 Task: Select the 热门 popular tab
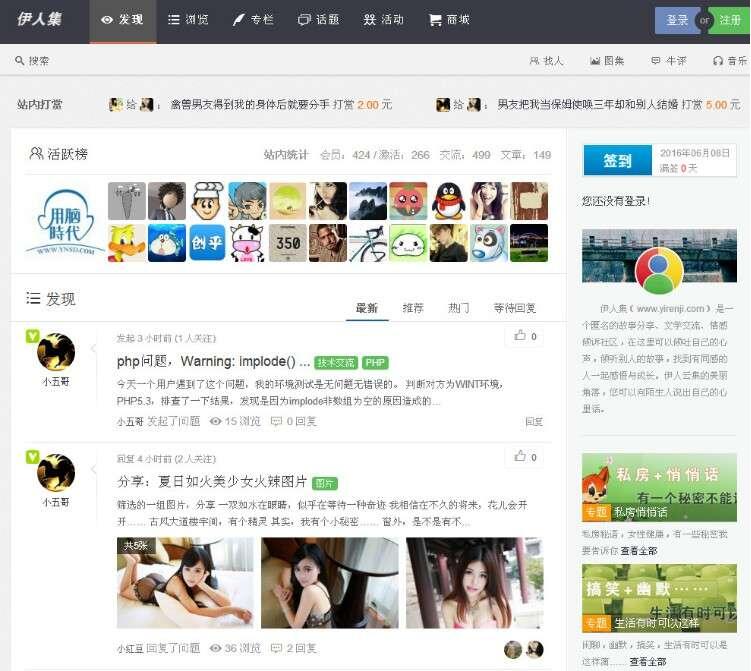click(x=458, y=308)
